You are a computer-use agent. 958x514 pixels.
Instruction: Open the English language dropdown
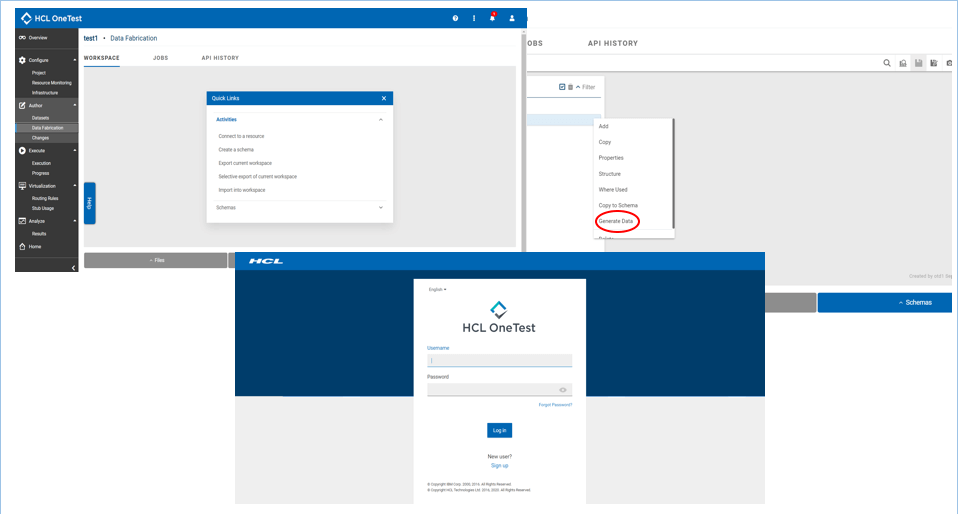coord(437,289)
